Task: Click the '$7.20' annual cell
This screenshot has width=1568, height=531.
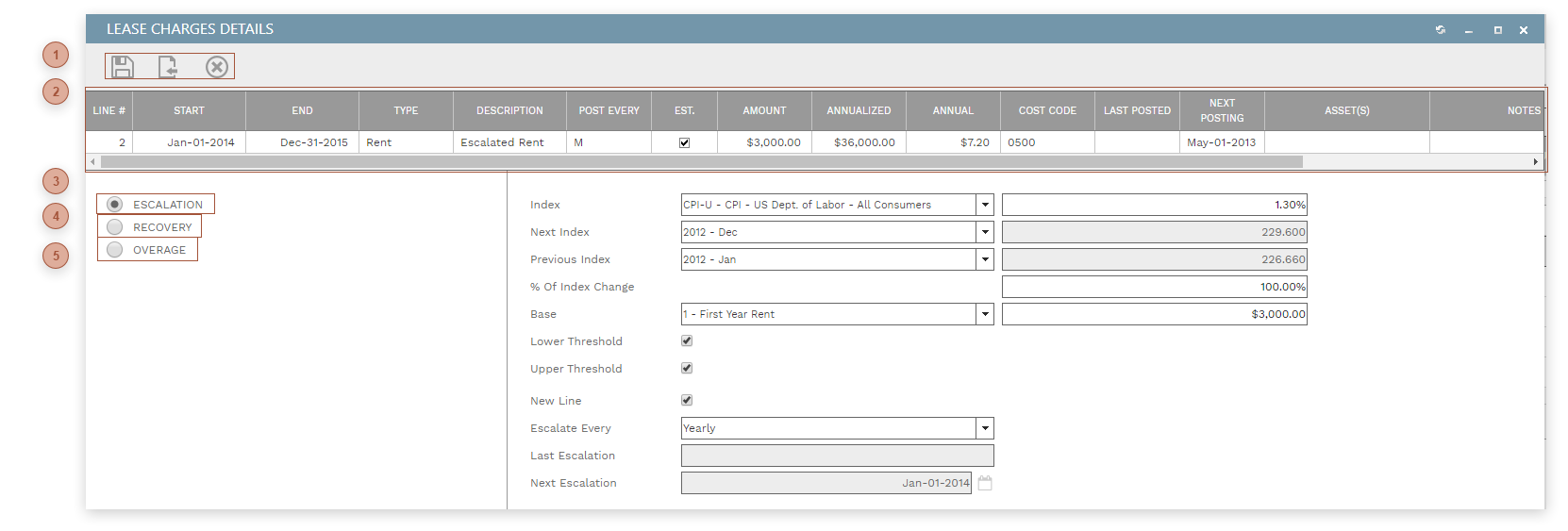Action: (953, 142)
